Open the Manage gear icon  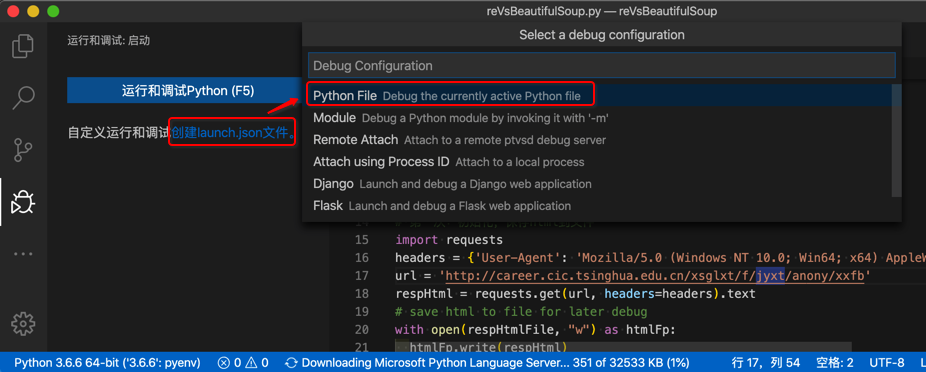23,323
